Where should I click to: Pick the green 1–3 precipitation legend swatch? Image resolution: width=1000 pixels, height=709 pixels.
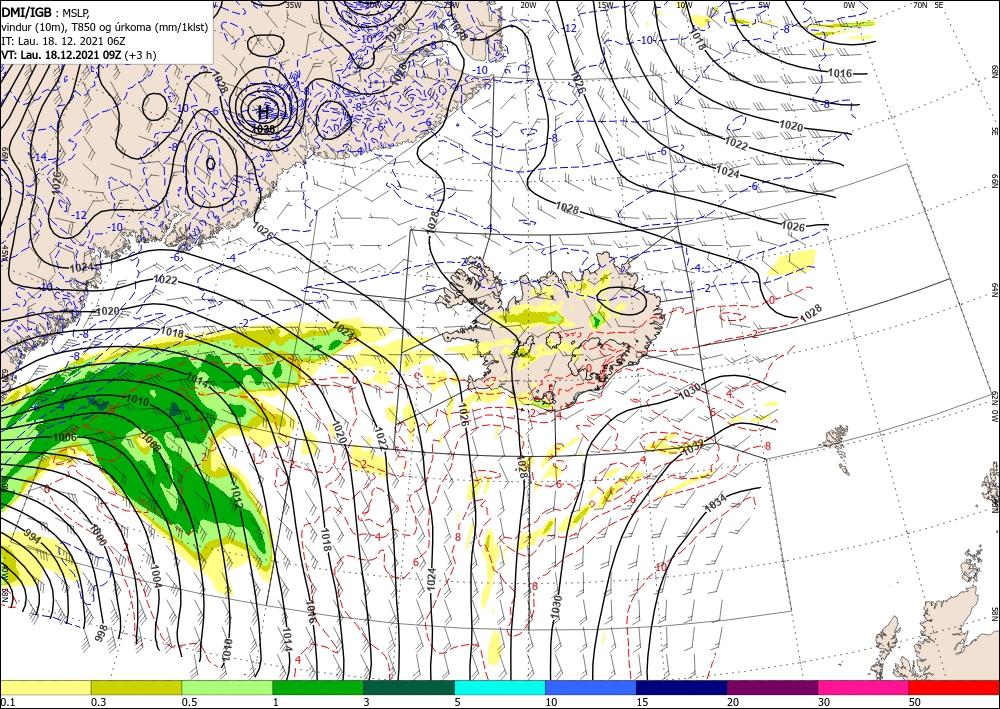[318, 687]
